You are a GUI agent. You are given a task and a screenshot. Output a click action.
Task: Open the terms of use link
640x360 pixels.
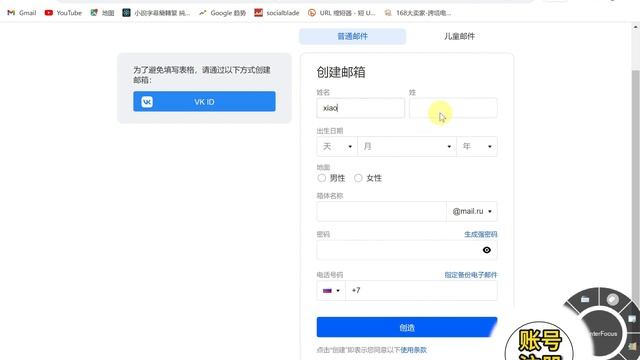coord(413,350)
